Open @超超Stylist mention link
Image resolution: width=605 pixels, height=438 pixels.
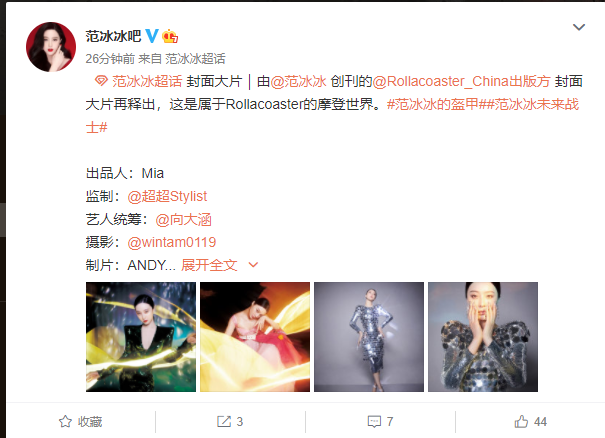[167, 196]
